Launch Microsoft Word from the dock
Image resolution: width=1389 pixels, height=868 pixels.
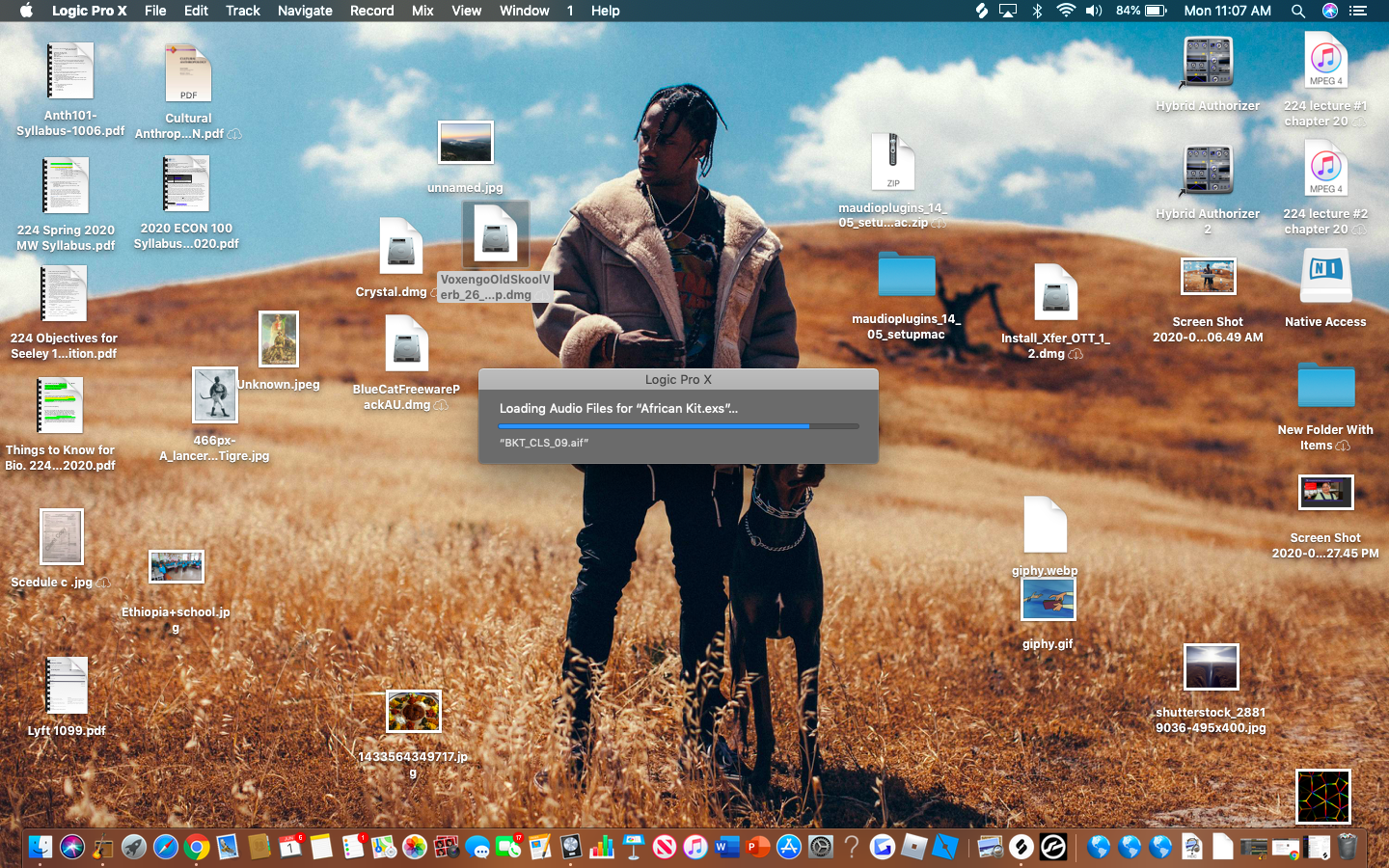[x=726, y=847]
